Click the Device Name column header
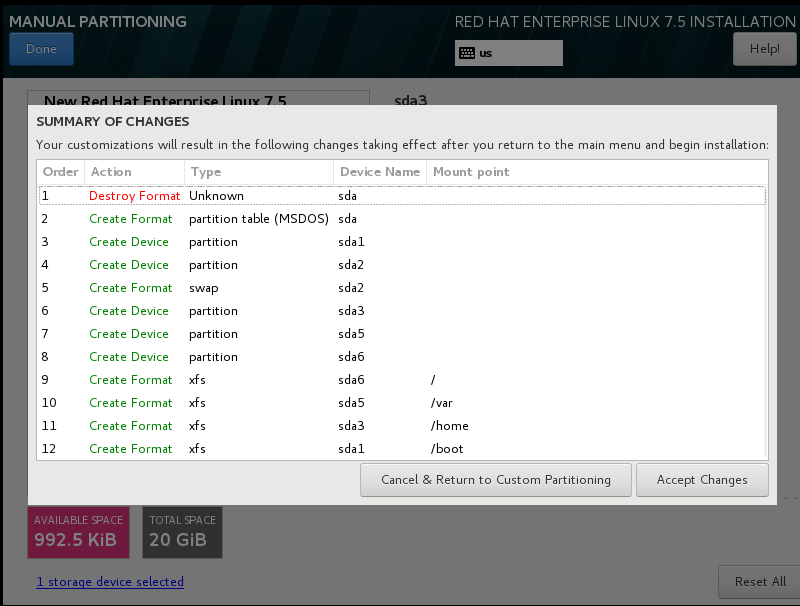800x606 pixels. (380, 172)
